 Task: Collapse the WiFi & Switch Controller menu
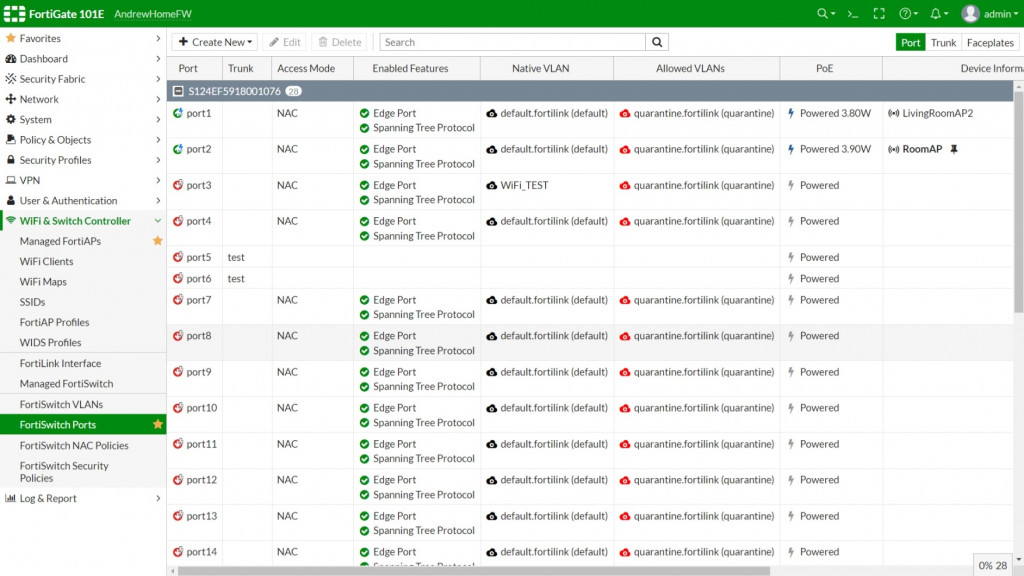point(158,221)
